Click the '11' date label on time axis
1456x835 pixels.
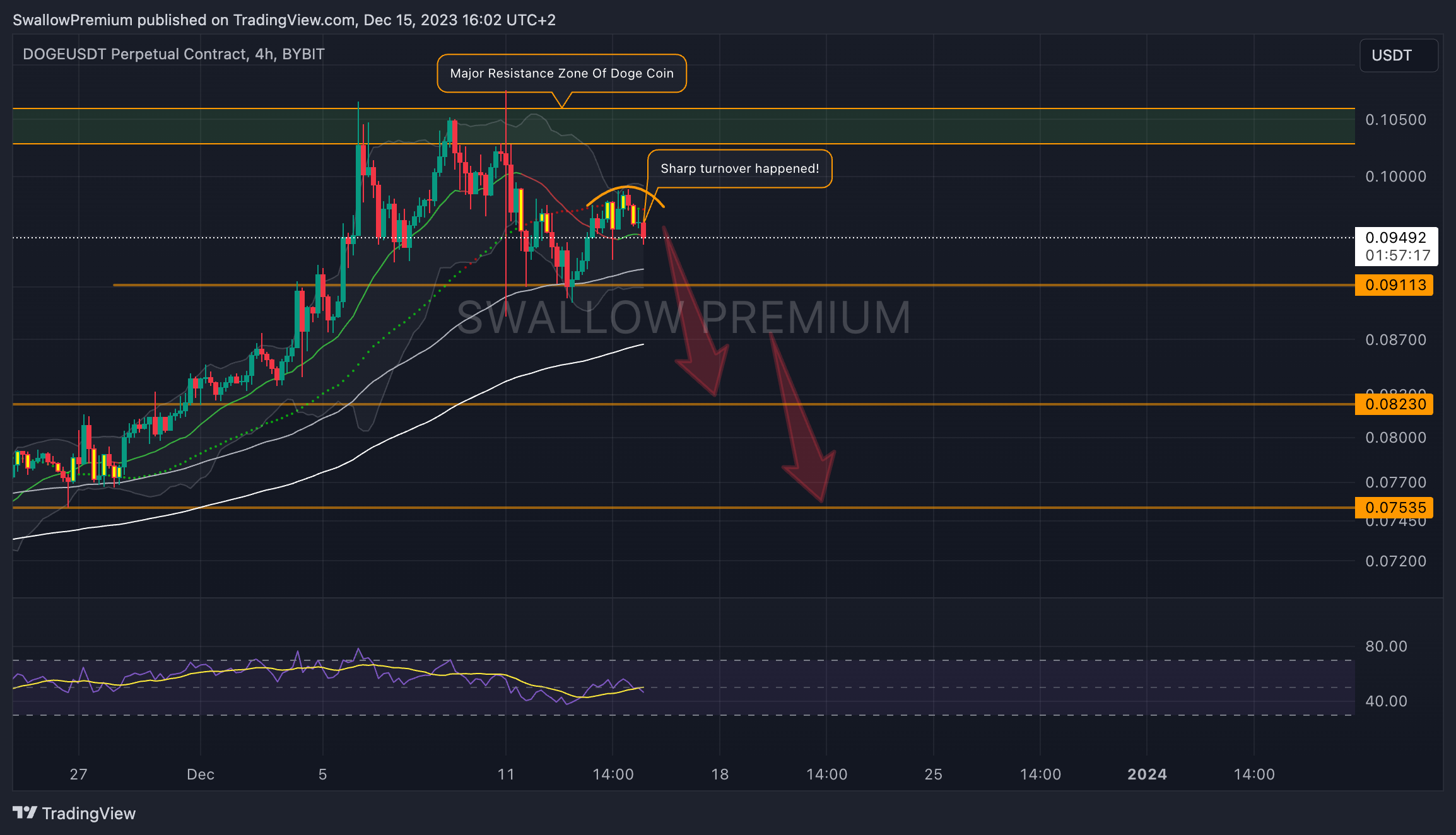coord(506,774)
